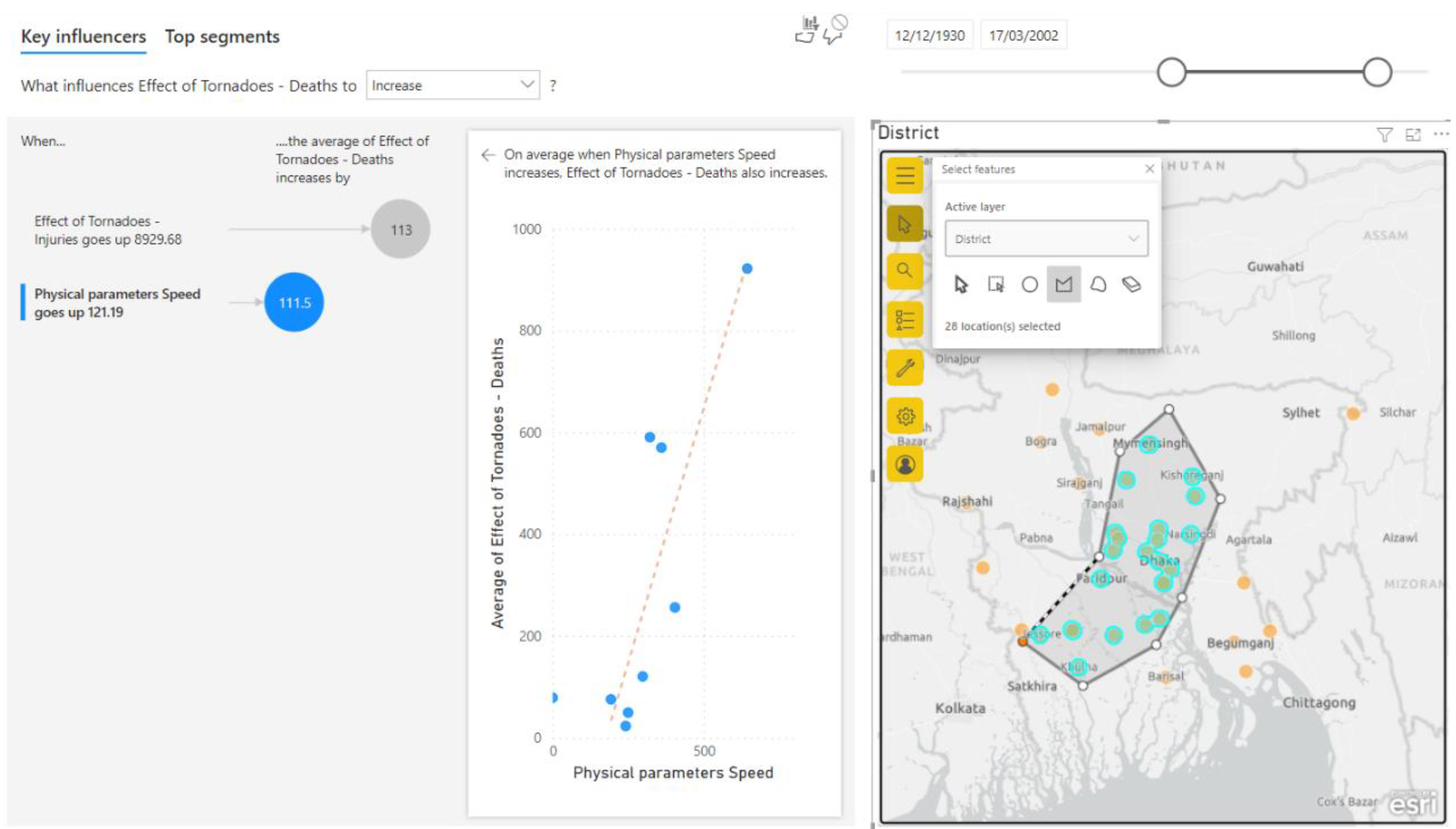The height and width of the screenshot is (829, 1456).
Task: Click the top data point in scatter chart
Action: (x=747, y=269)
